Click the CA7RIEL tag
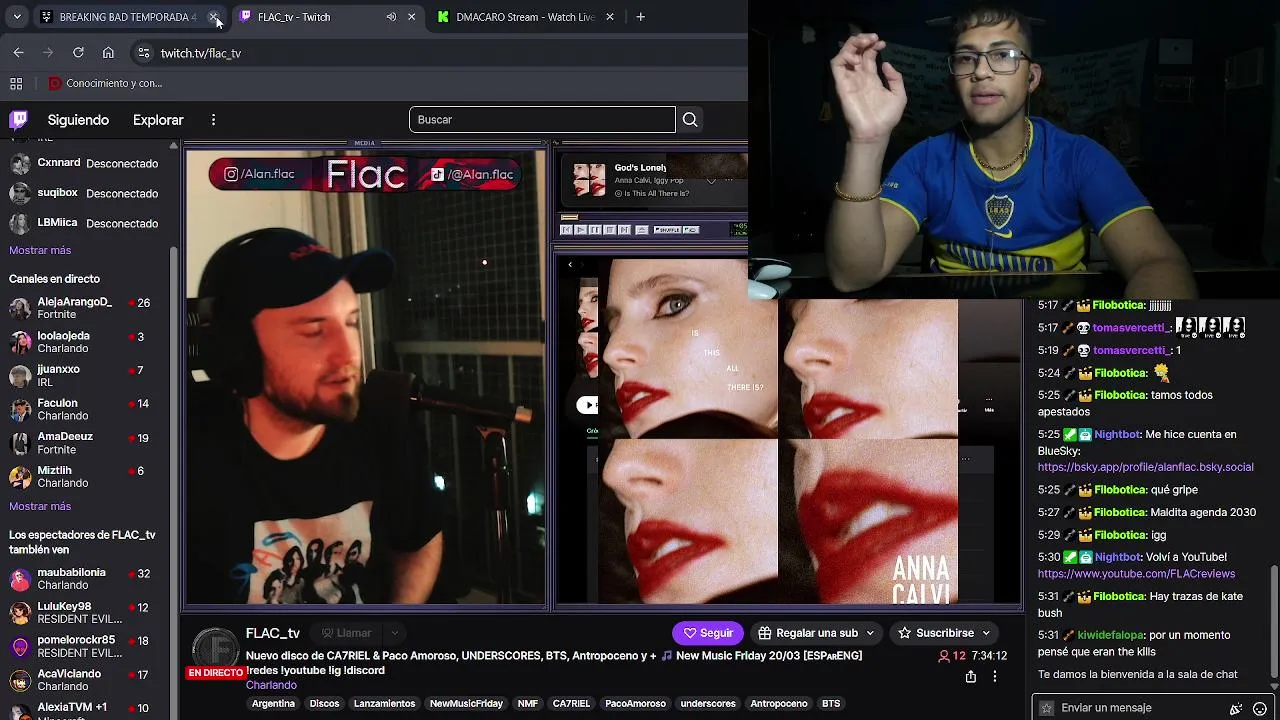The height and width of the screenshot is (720, 1280). (x=571, y=704)
